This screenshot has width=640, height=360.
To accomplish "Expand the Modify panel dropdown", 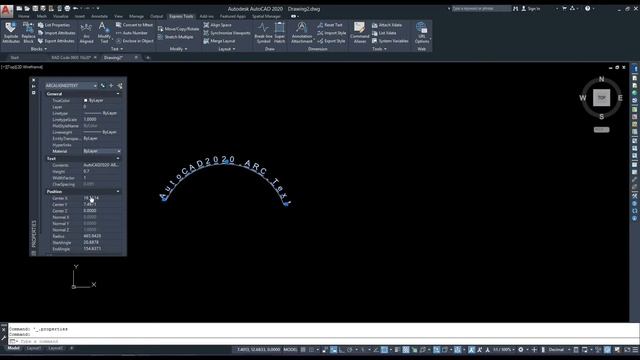I will pyautogui.click(x=178, y=49).
